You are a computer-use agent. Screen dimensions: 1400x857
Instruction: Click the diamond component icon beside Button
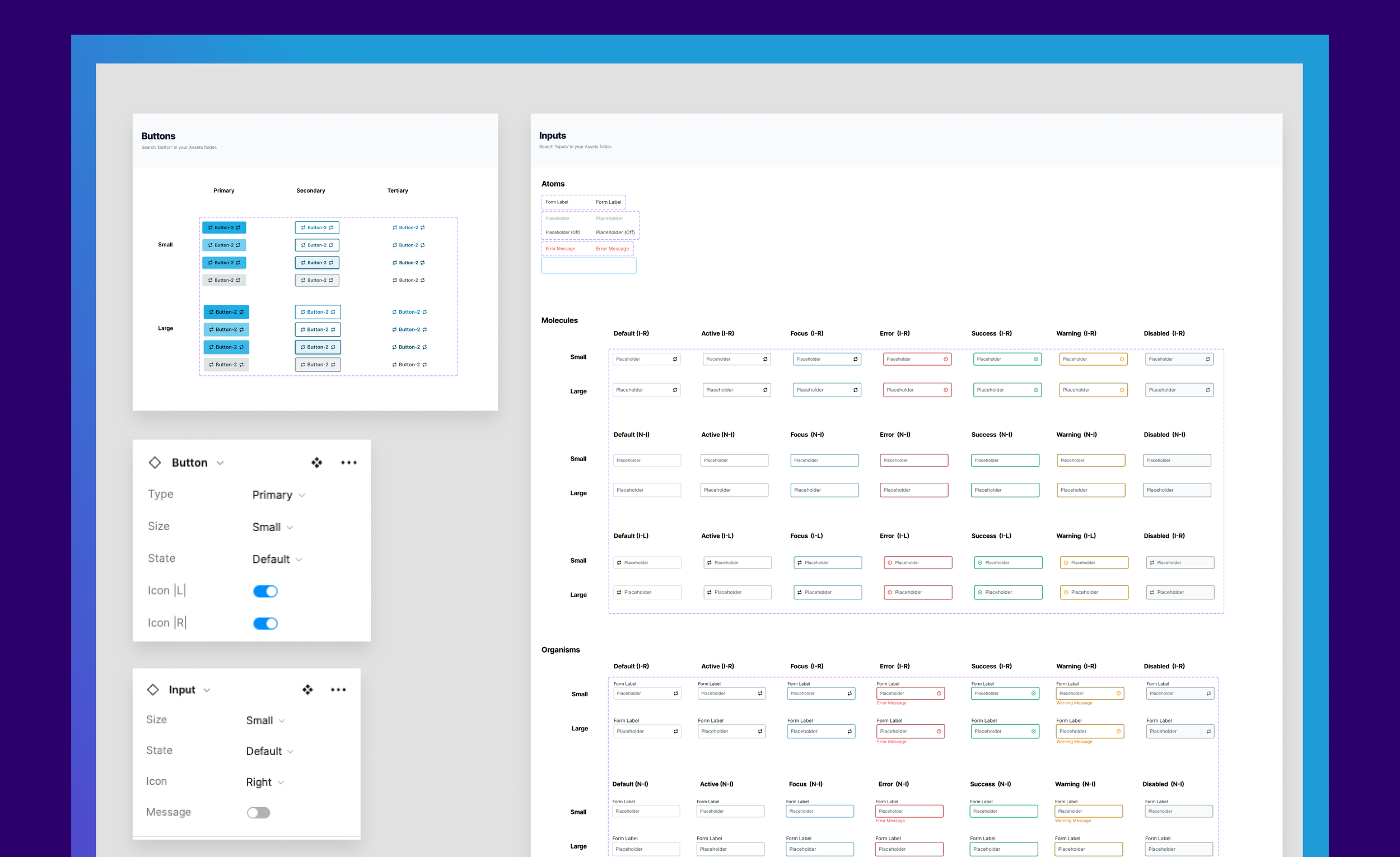pyautogui.click(x=155, y=463)
